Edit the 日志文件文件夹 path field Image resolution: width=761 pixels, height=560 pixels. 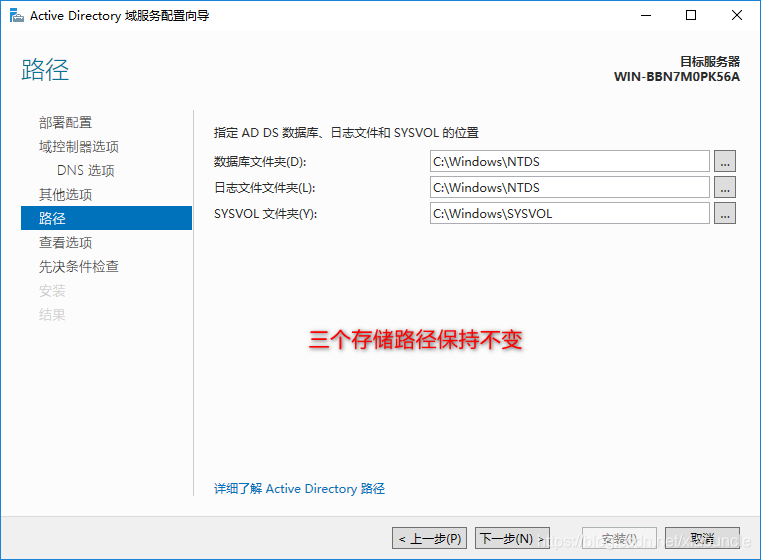[x=570, y=187]
